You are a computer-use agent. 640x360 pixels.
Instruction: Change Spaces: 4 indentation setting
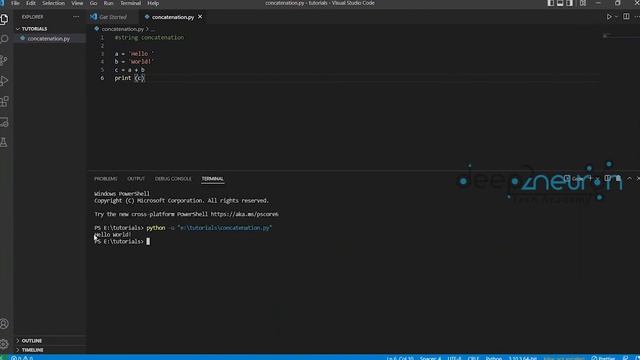pos(431,358)
